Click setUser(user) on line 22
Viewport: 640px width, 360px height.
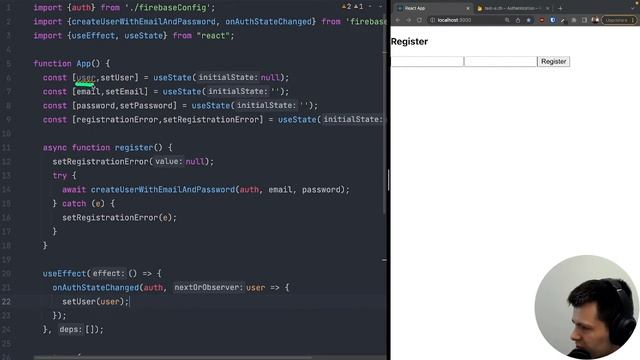(x=95, y=302)
